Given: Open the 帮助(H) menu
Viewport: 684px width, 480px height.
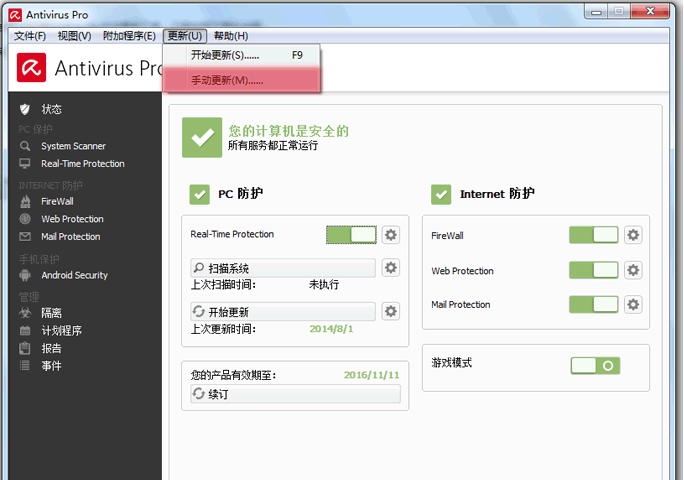Looking at the screenshot, I should click(231, 36).
